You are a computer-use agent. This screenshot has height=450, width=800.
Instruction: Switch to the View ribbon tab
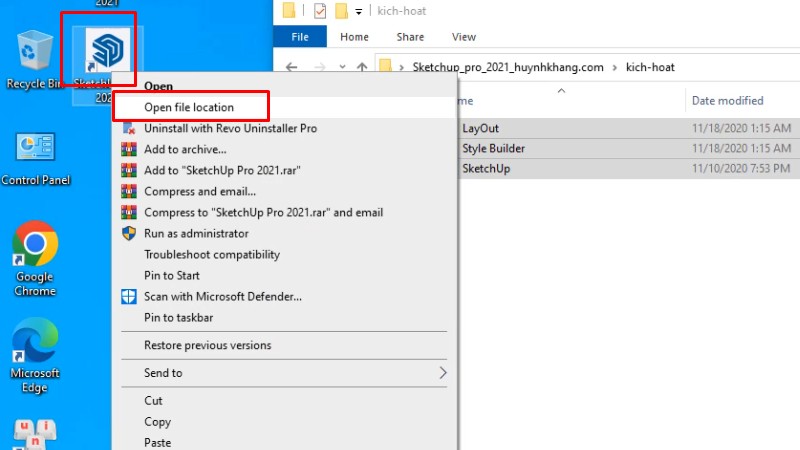(x=464, y=37)
